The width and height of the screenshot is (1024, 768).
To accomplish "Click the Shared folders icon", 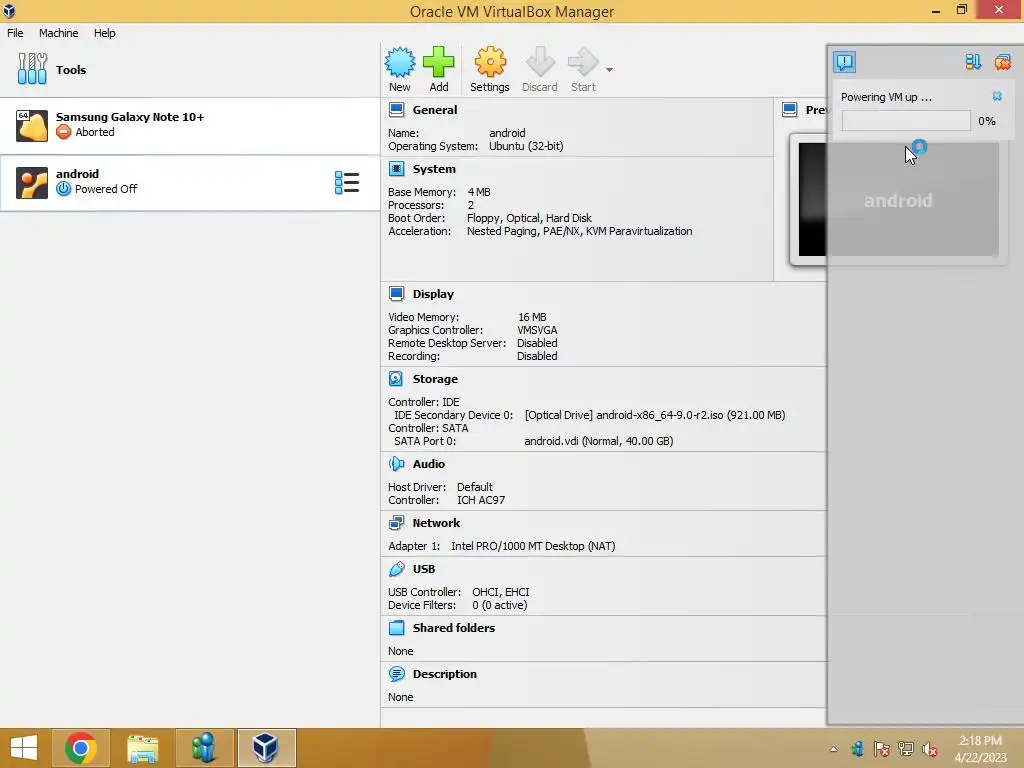I will click(x=396, y=628).
